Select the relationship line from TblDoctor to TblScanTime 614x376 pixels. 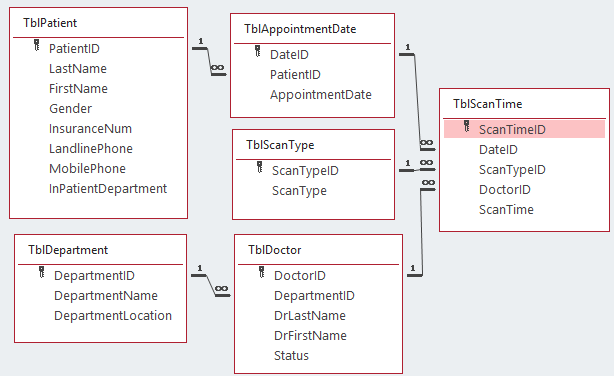pyautogui.click(x=421, y=233)
